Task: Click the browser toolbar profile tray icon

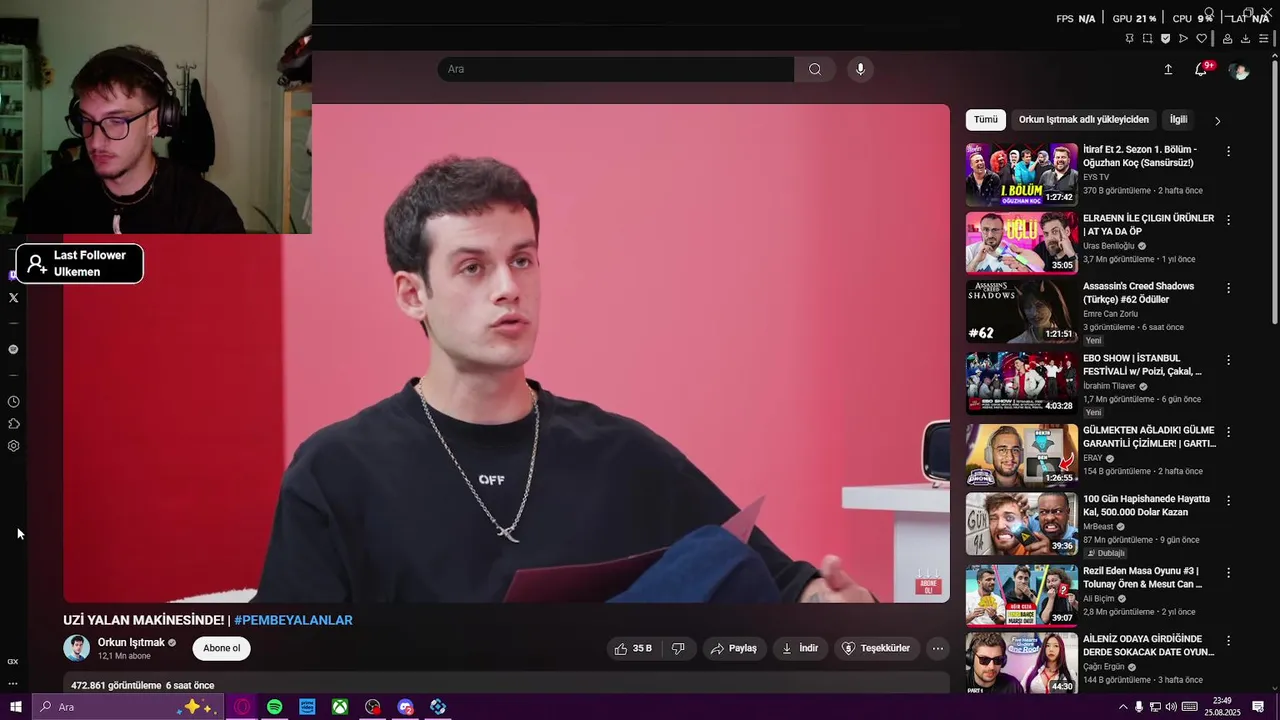Action: click(x=1227, y=39)
